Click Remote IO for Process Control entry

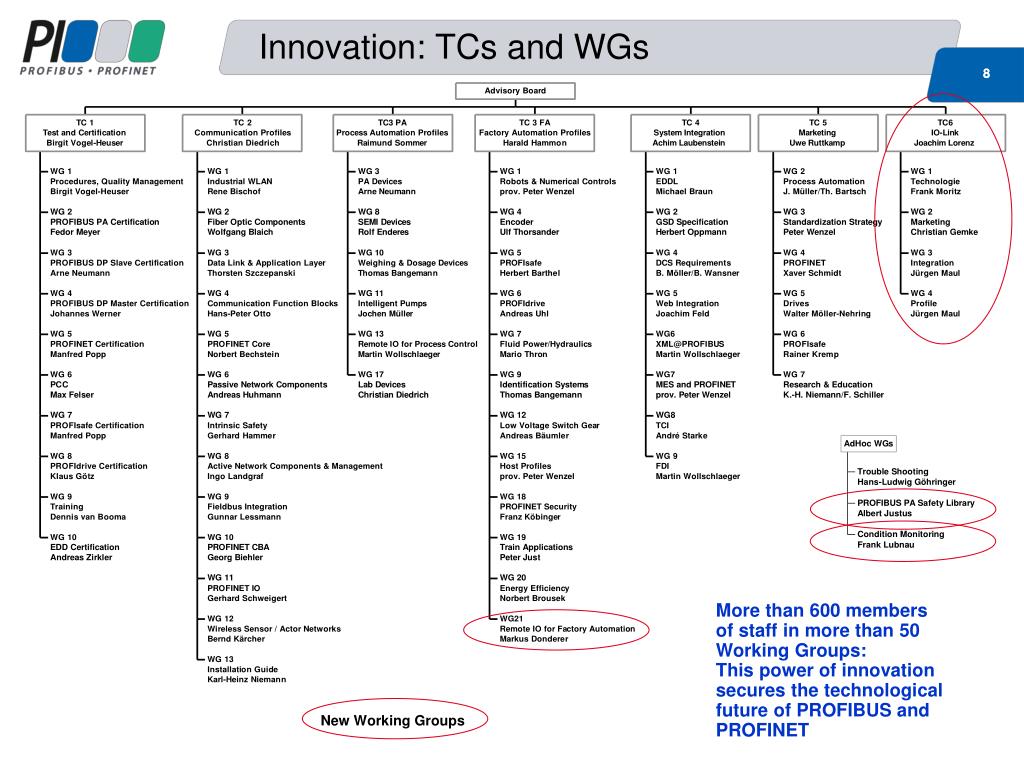[417, 344]
